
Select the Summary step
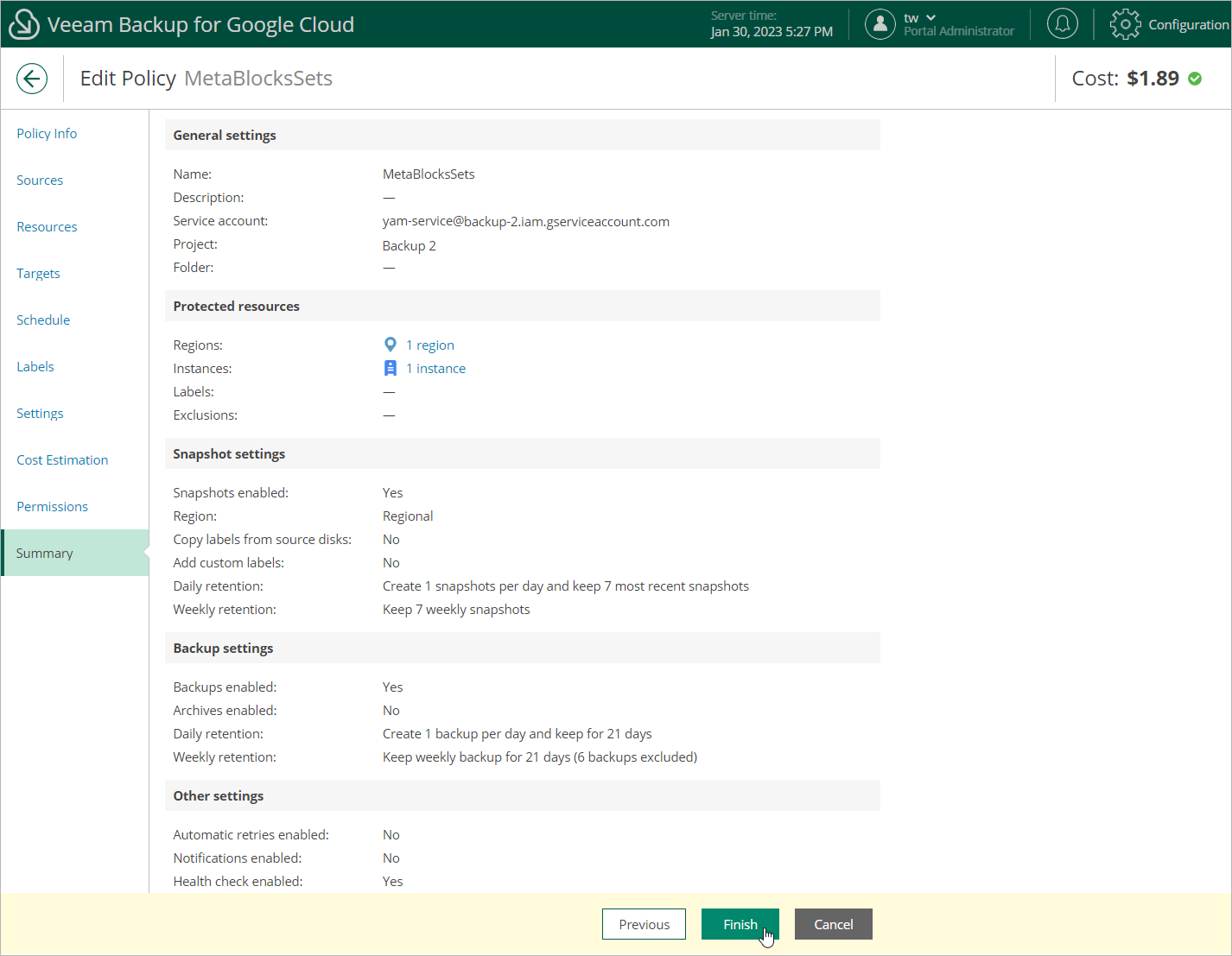[75, 553]
